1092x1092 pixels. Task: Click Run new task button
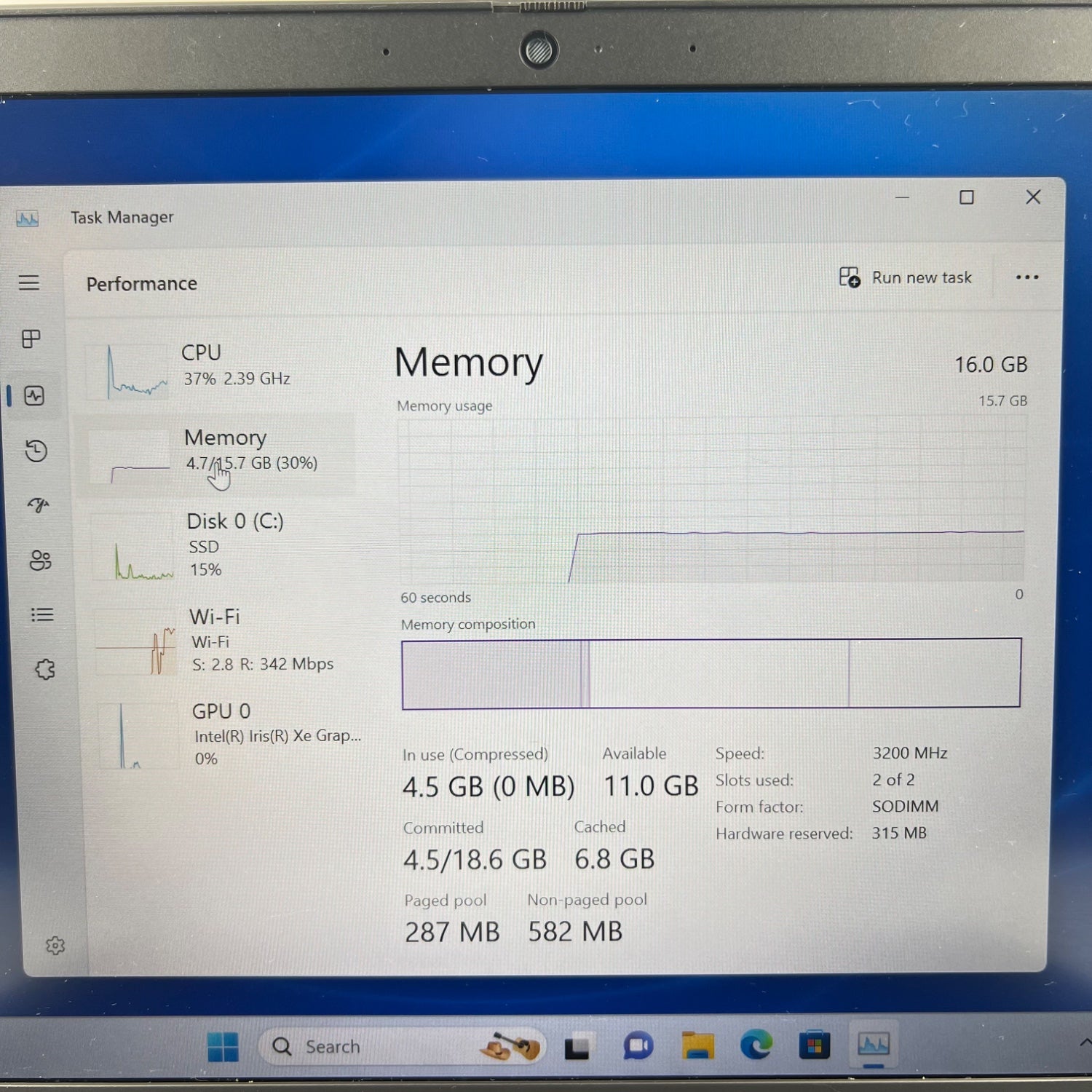point(906,277)
